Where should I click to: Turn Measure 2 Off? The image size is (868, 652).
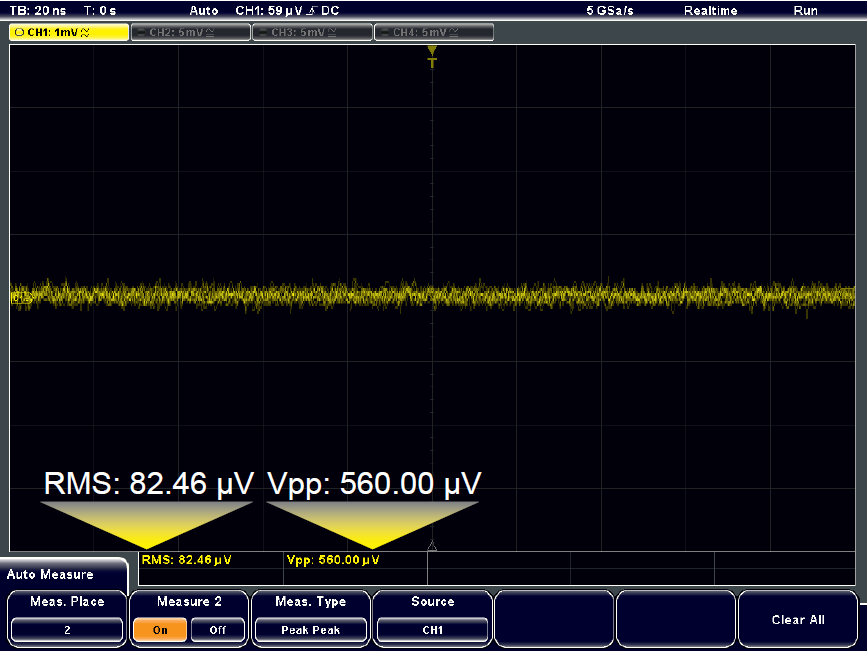[x=217, y=631]
